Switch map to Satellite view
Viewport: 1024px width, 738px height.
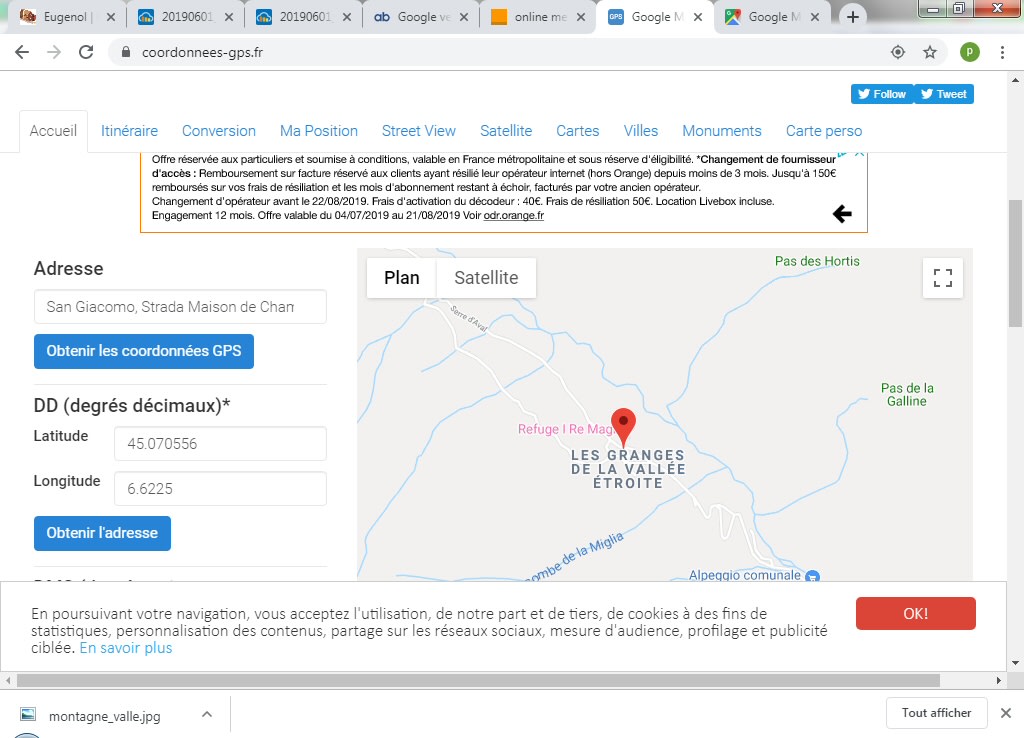point(486,278)
